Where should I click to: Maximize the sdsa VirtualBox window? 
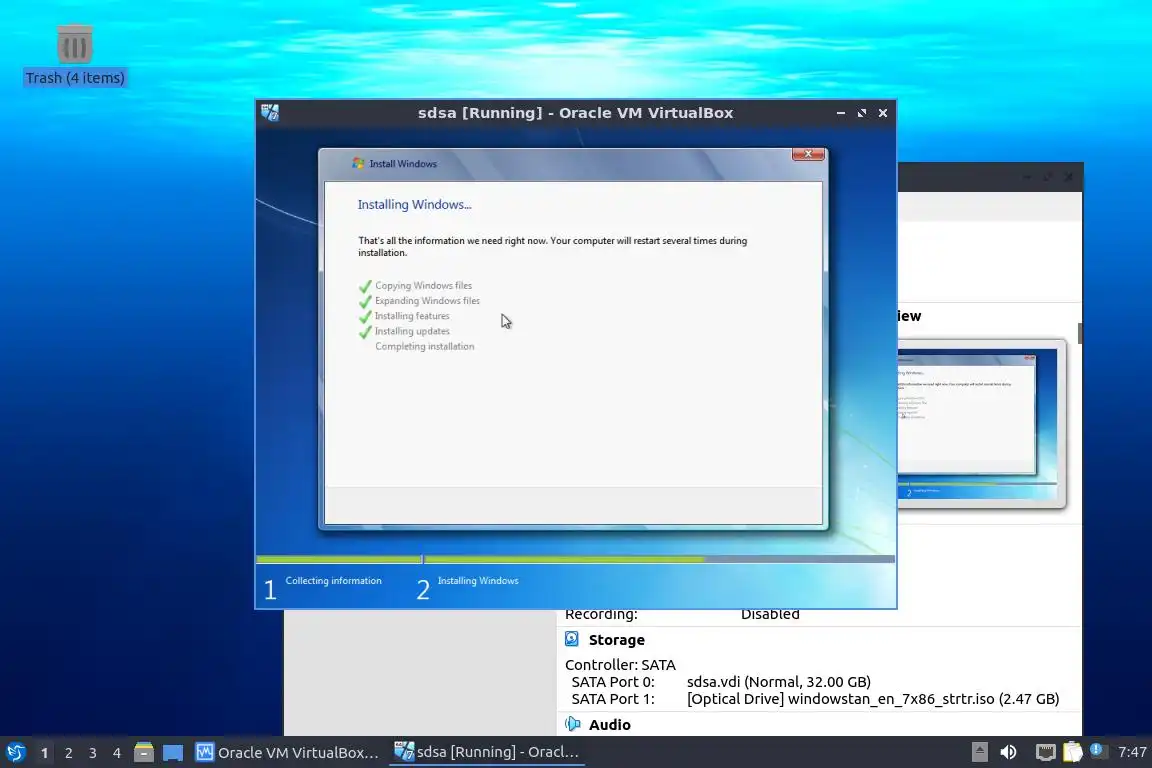coord(862,113)
